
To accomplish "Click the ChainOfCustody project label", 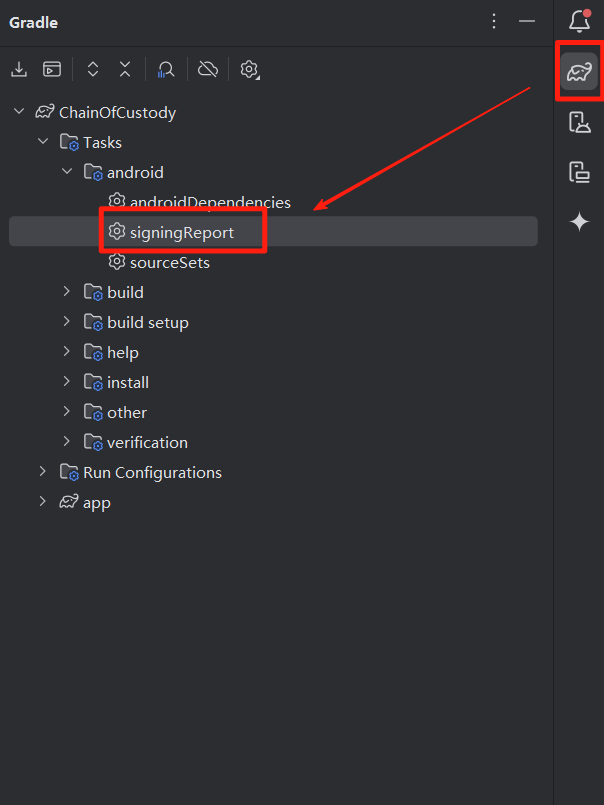I will (118, 112).
